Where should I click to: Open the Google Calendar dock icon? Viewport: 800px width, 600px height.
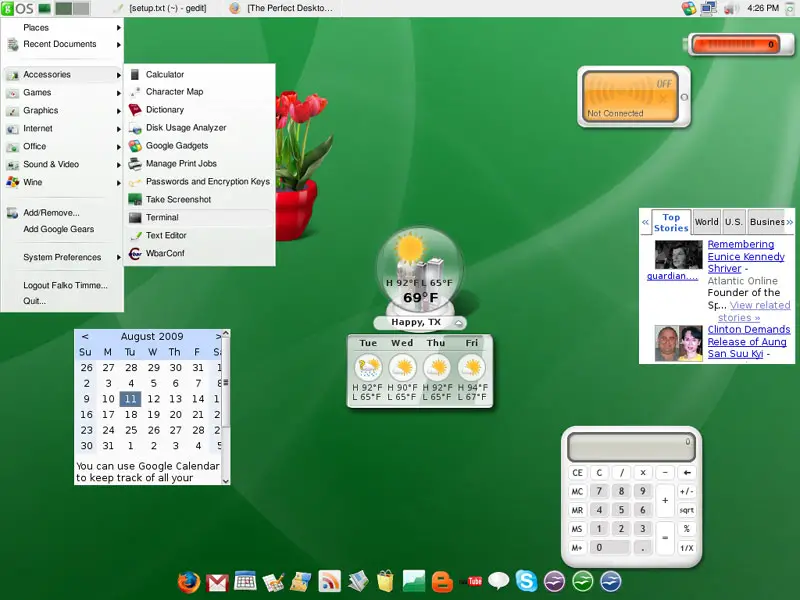[x=245, y=581]
